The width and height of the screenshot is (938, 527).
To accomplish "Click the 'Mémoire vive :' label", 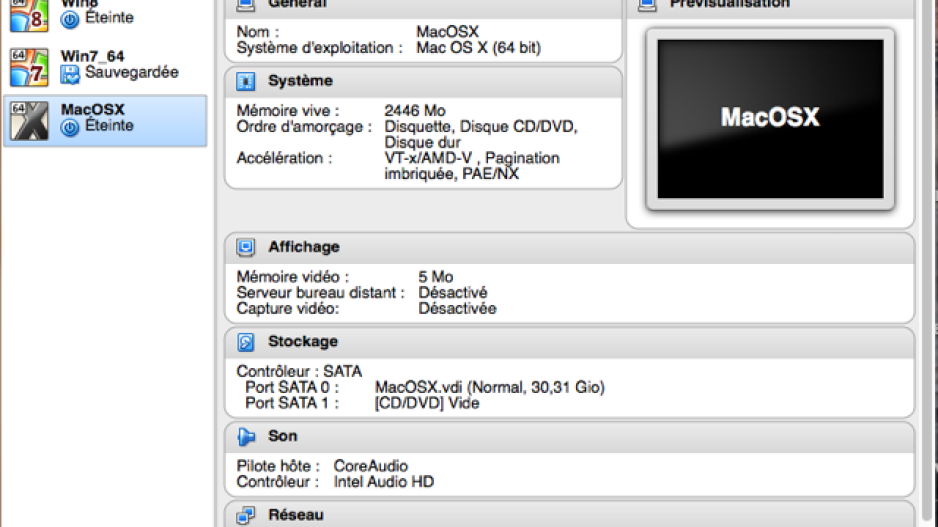I will click(288, 111).
